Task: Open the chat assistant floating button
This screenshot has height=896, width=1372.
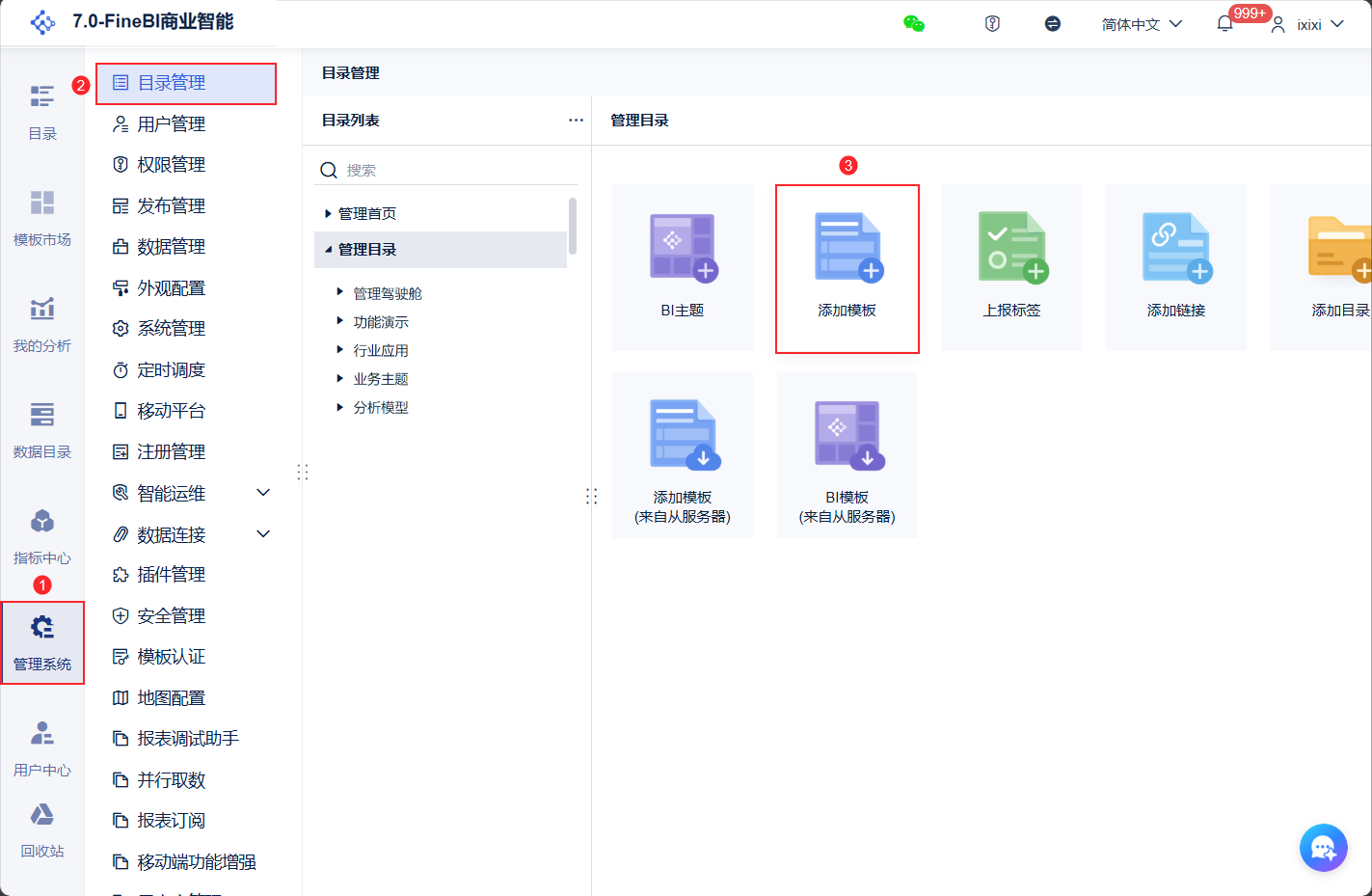Action: (x=1324, y=848)
